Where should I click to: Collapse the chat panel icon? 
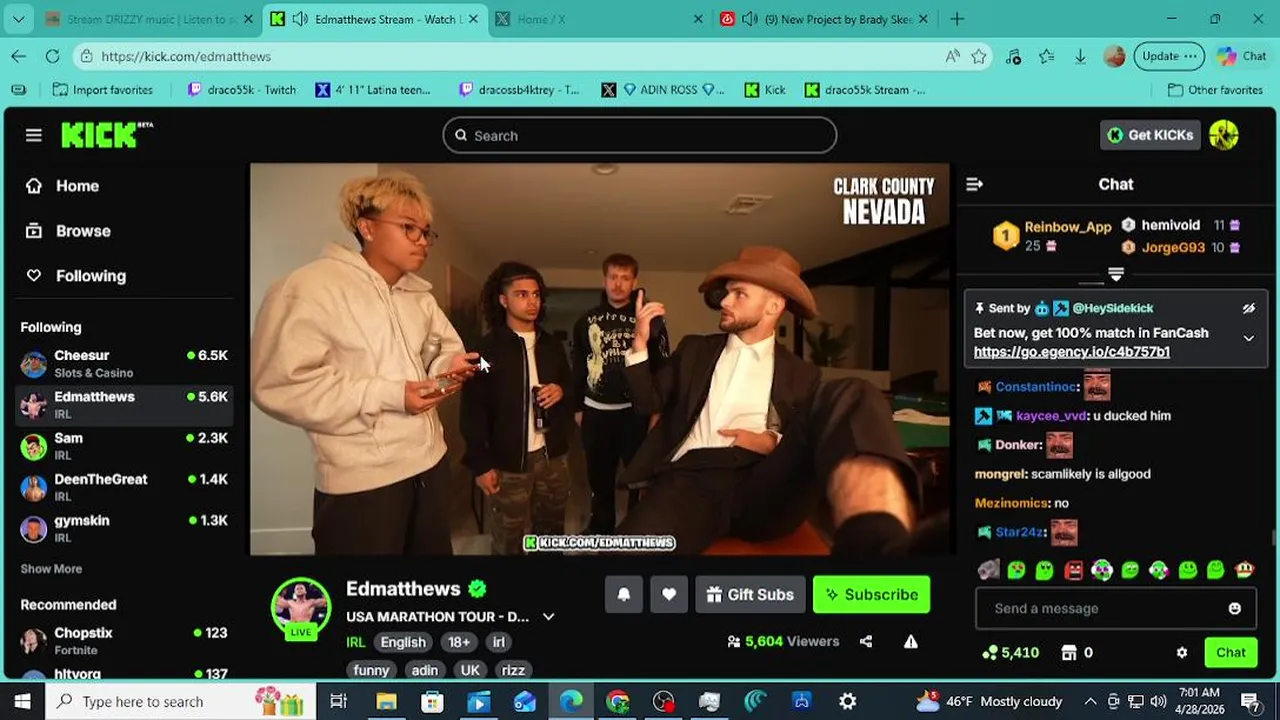coord(974,184)
